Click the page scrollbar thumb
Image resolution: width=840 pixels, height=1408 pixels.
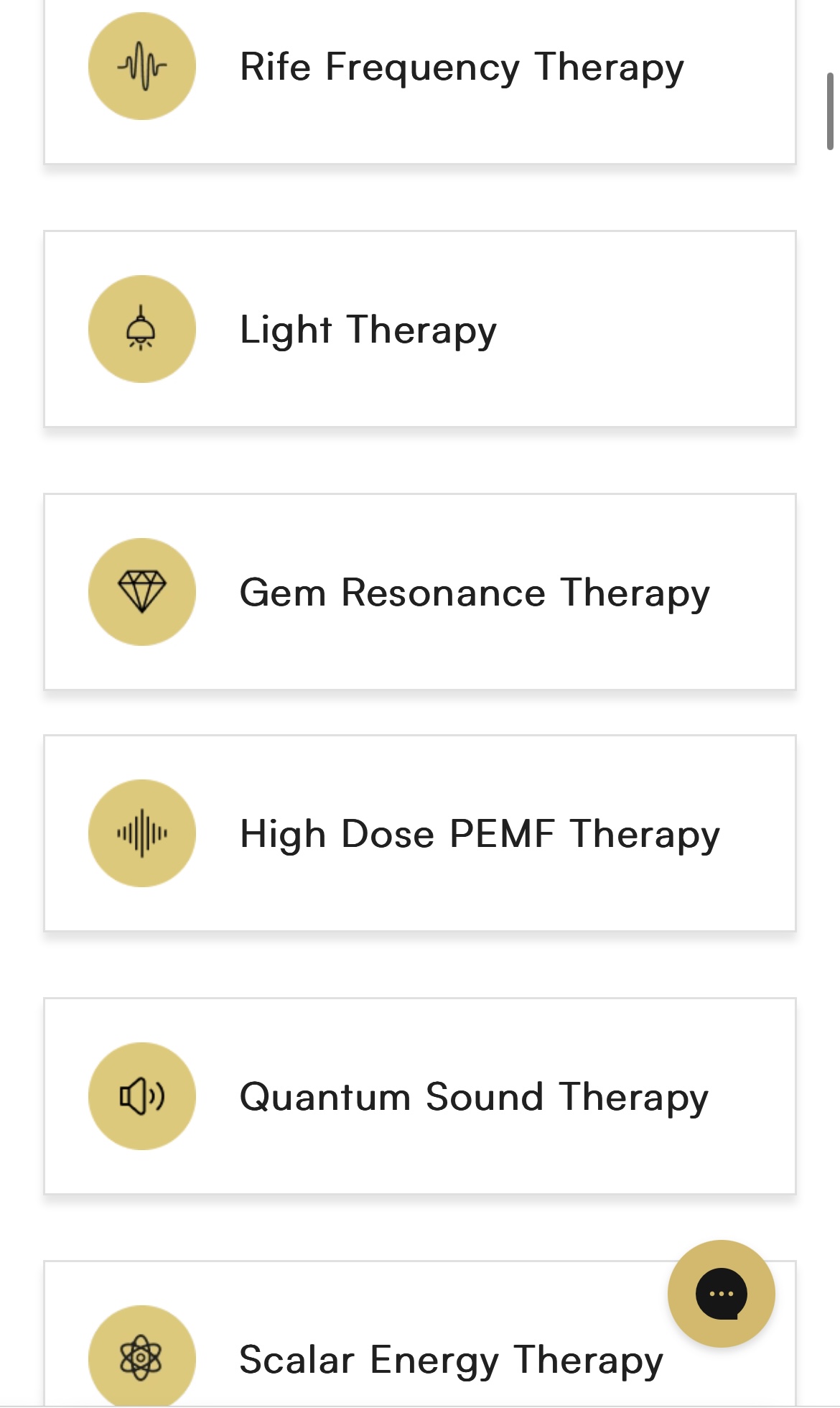pos(830,111)
